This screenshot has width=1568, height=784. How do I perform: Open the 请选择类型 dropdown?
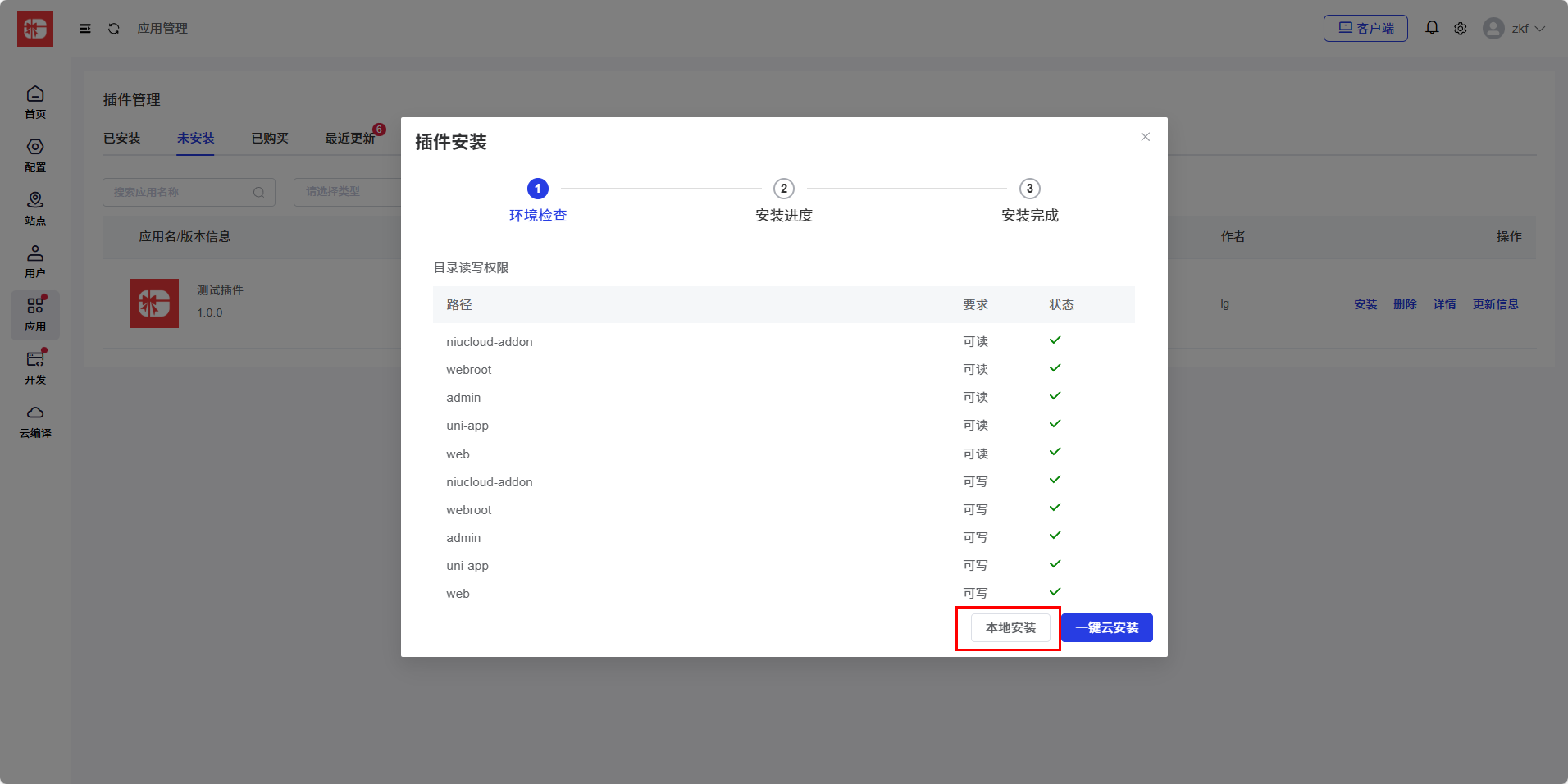(348, 192)
